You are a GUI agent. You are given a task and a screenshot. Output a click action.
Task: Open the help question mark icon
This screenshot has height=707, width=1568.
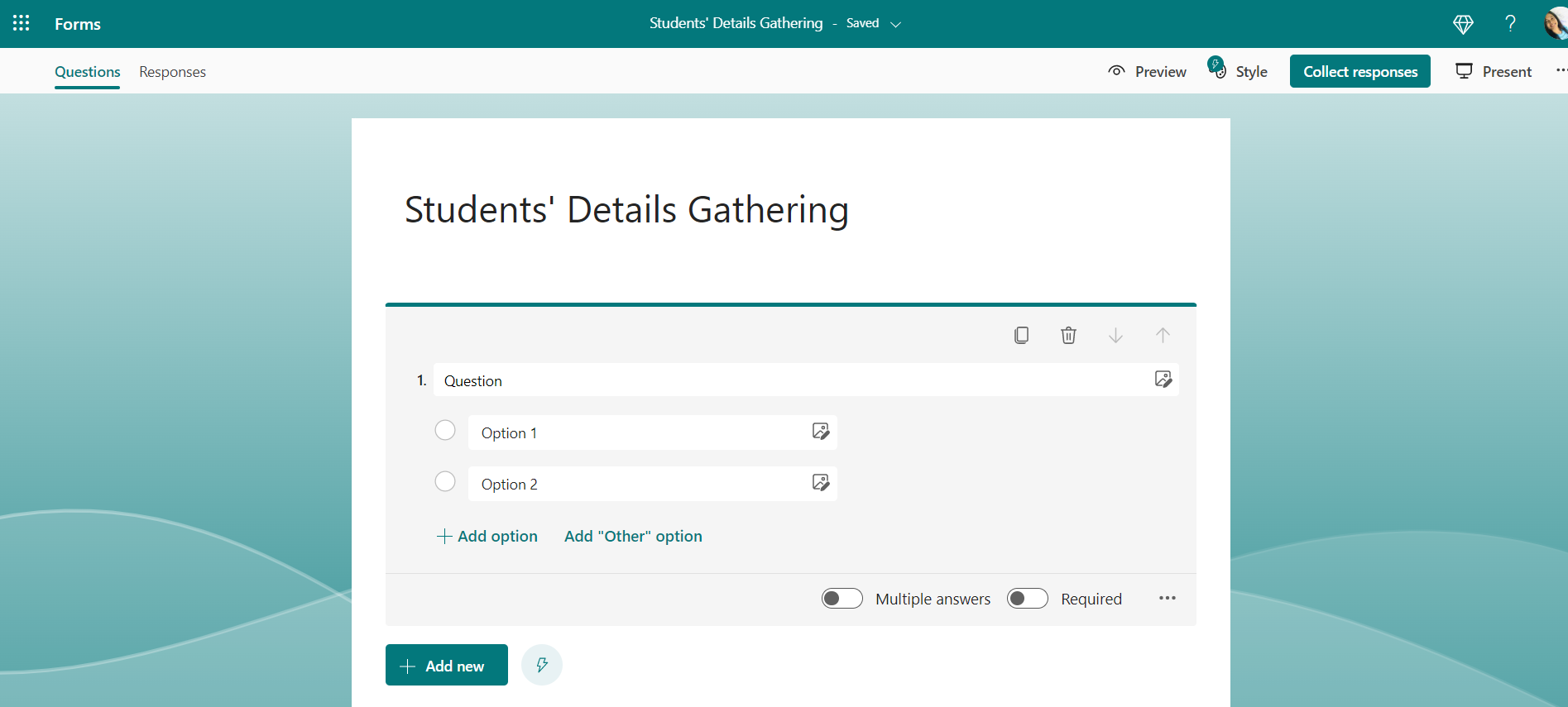point(1510,24)
